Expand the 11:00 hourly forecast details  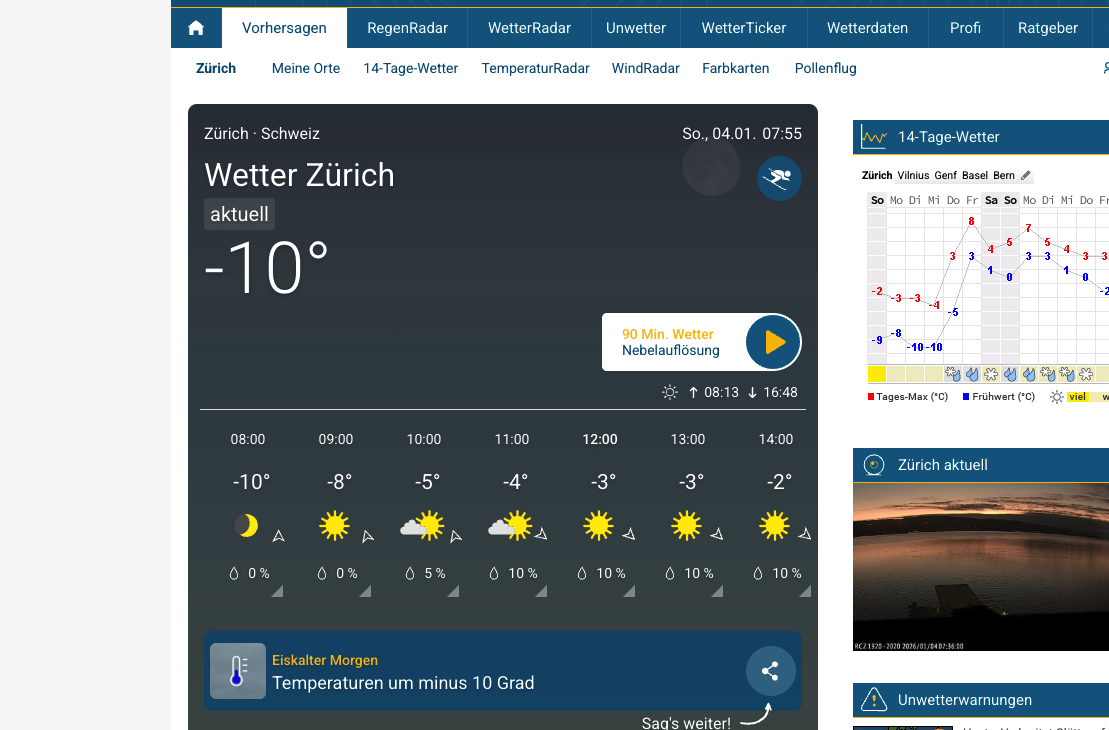pyautogui.click(x=540, y=592)
